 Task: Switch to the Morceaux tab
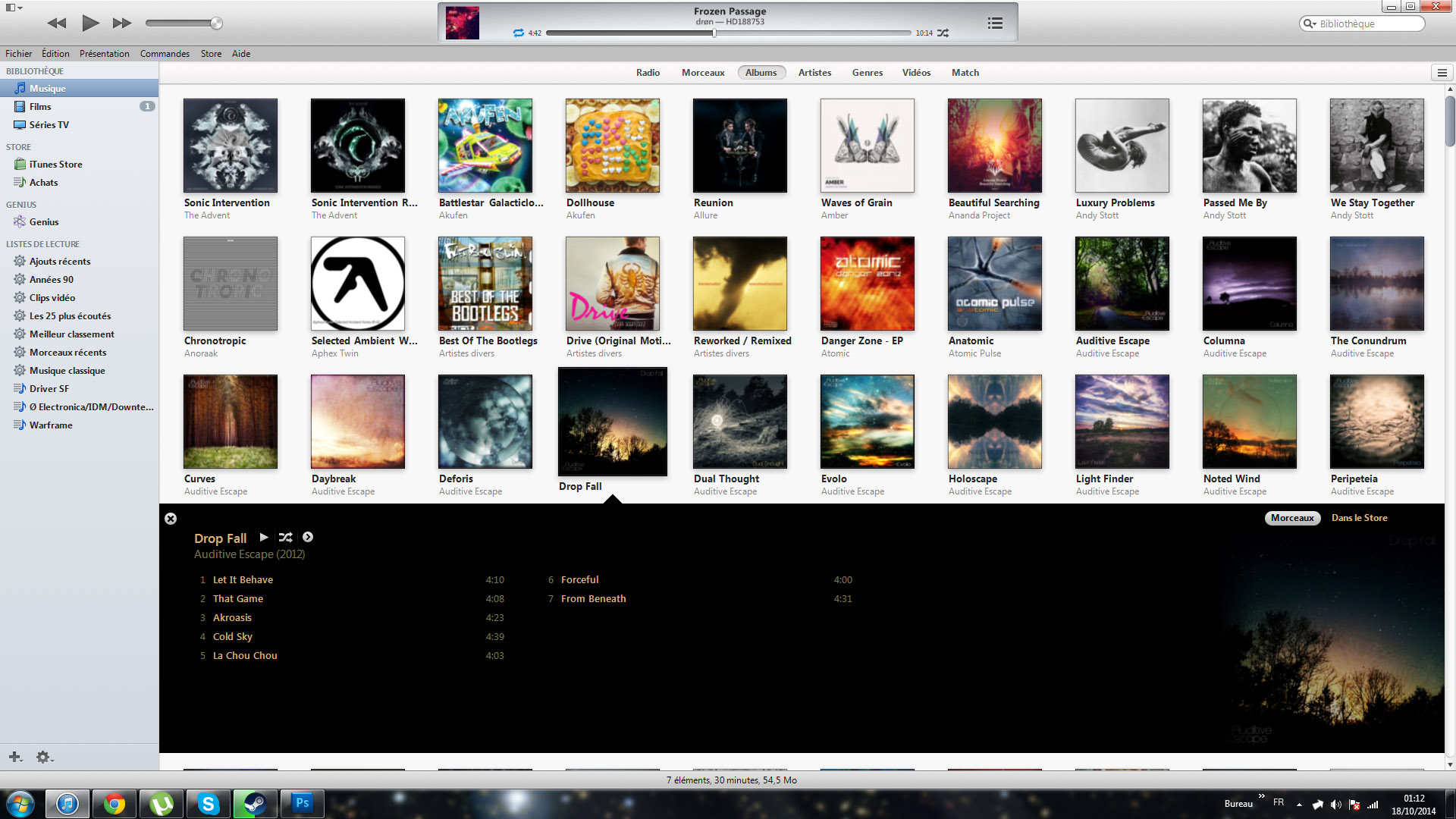point(703,73)
